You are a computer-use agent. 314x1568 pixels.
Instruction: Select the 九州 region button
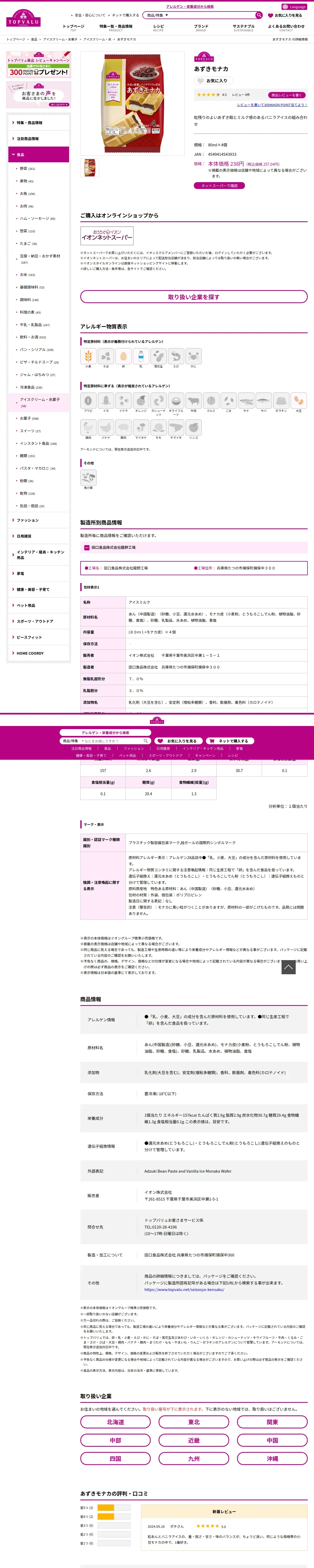[x=194, y=1459]
